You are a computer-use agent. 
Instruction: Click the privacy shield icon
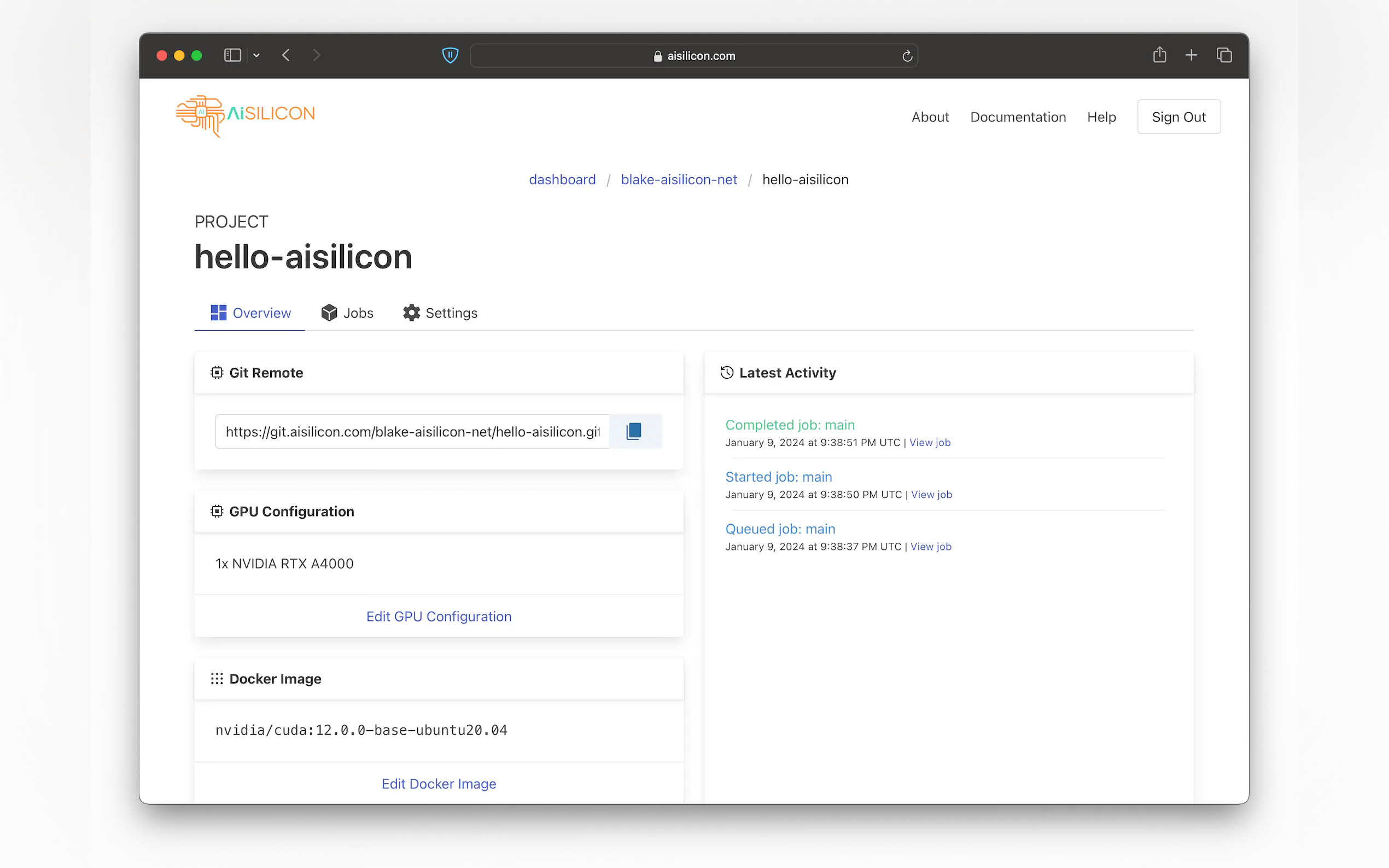(x=450, y=56)
